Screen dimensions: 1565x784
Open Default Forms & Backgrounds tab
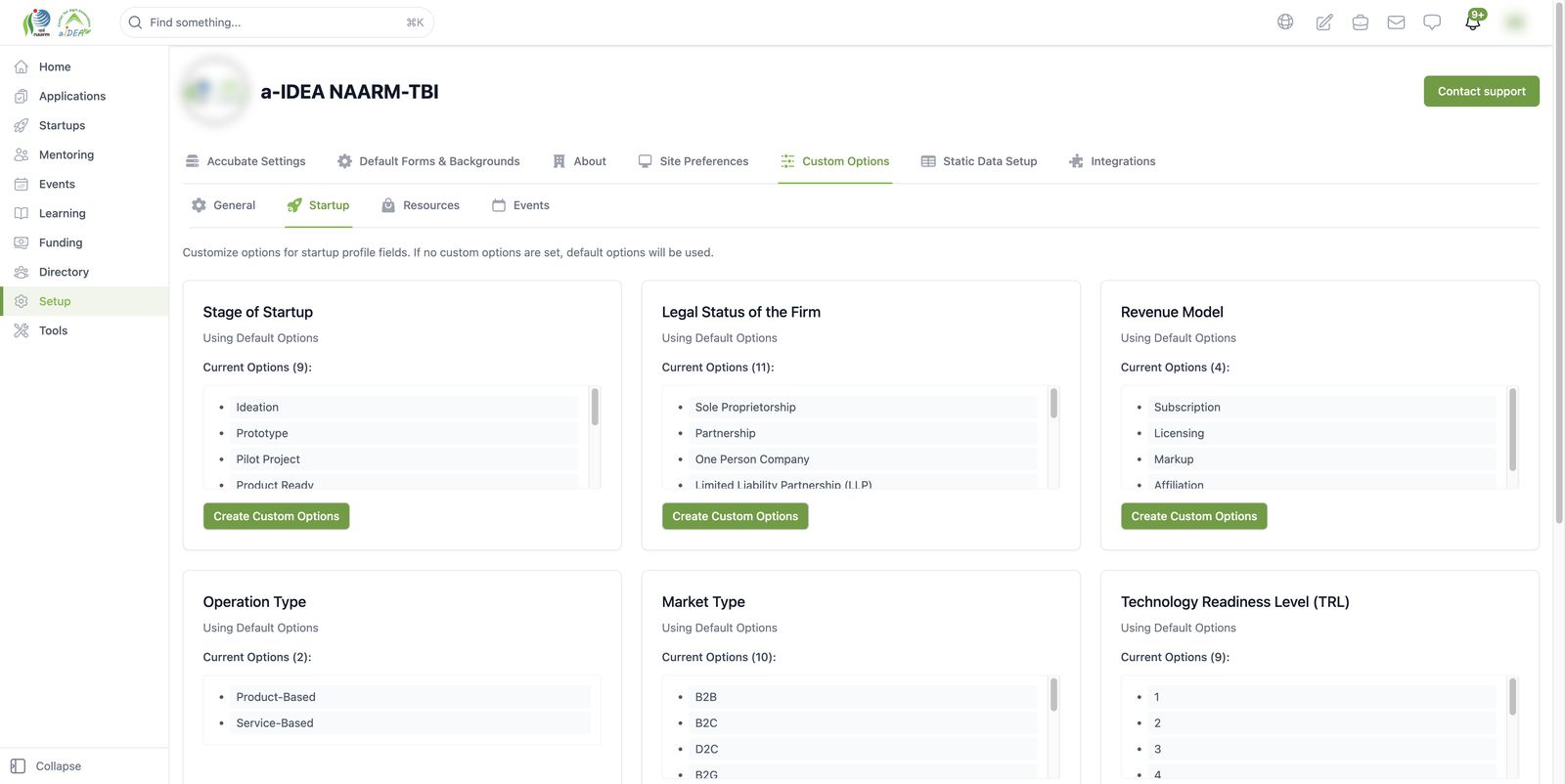click(x=428, y=161)
